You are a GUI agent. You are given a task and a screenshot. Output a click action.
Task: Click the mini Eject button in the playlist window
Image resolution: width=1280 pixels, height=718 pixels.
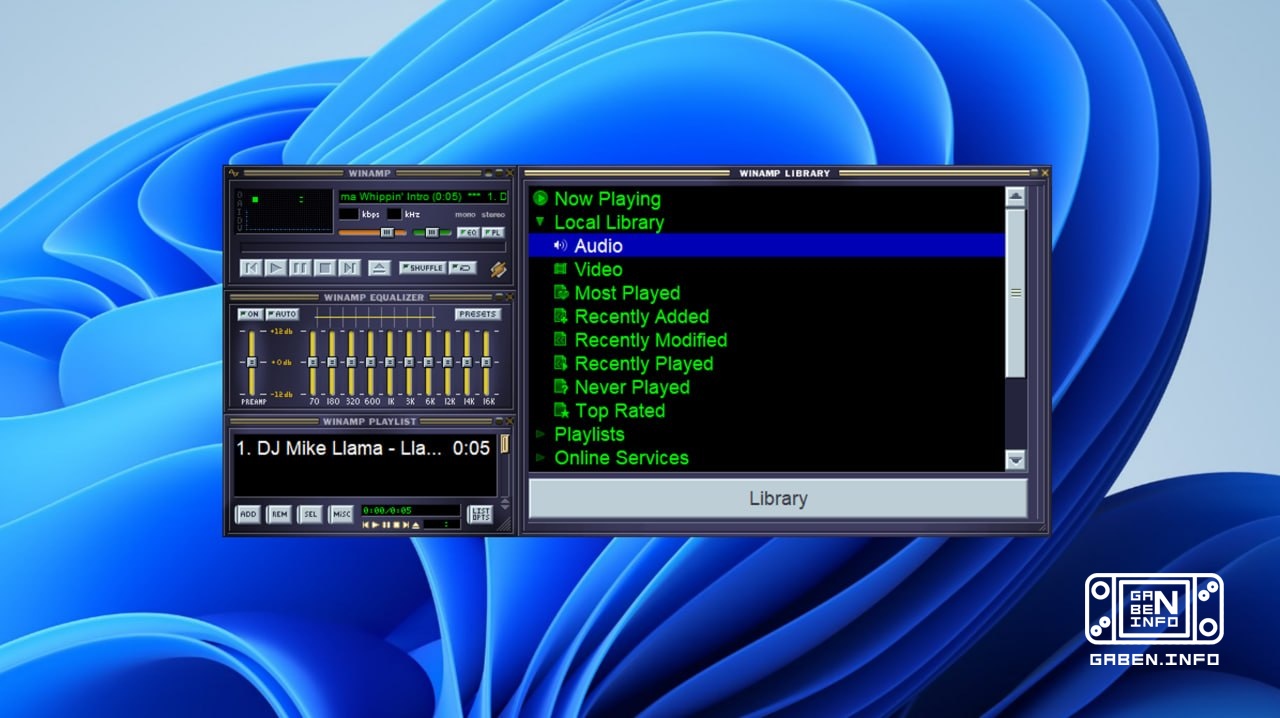(x=416, y=525)
